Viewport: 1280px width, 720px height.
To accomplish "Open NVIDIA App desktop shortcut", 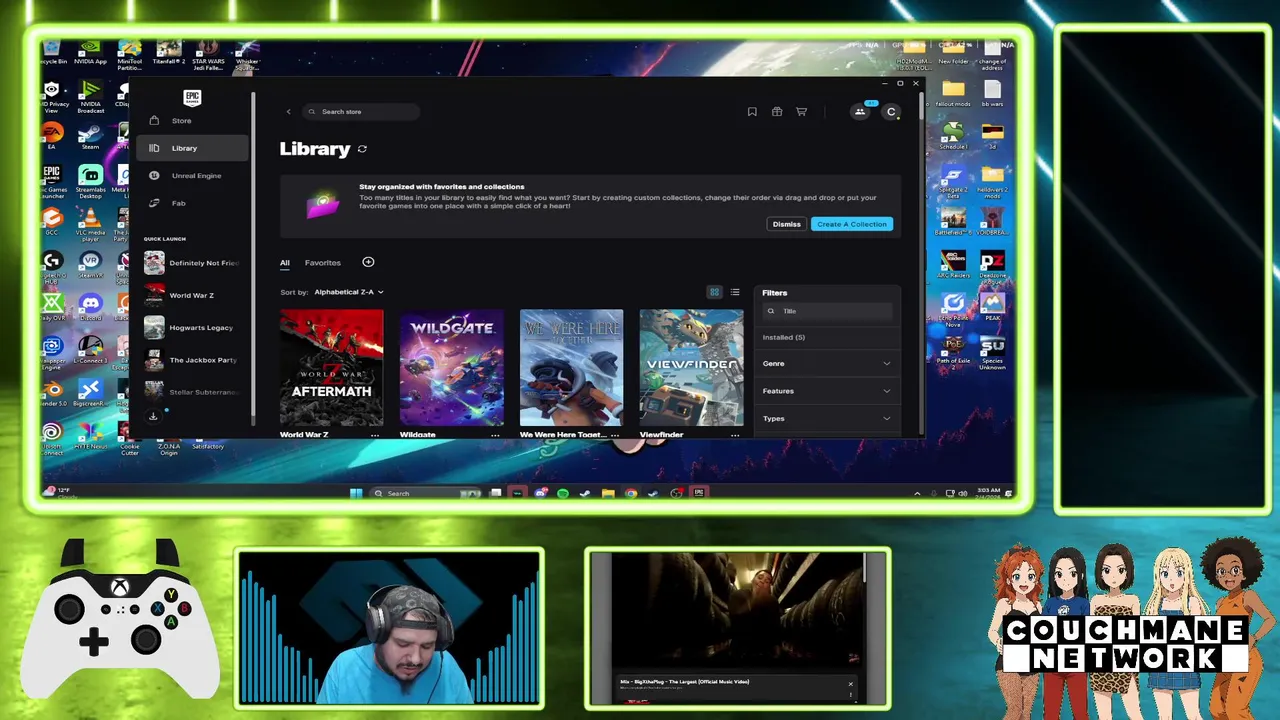I will tap(90, 52).
